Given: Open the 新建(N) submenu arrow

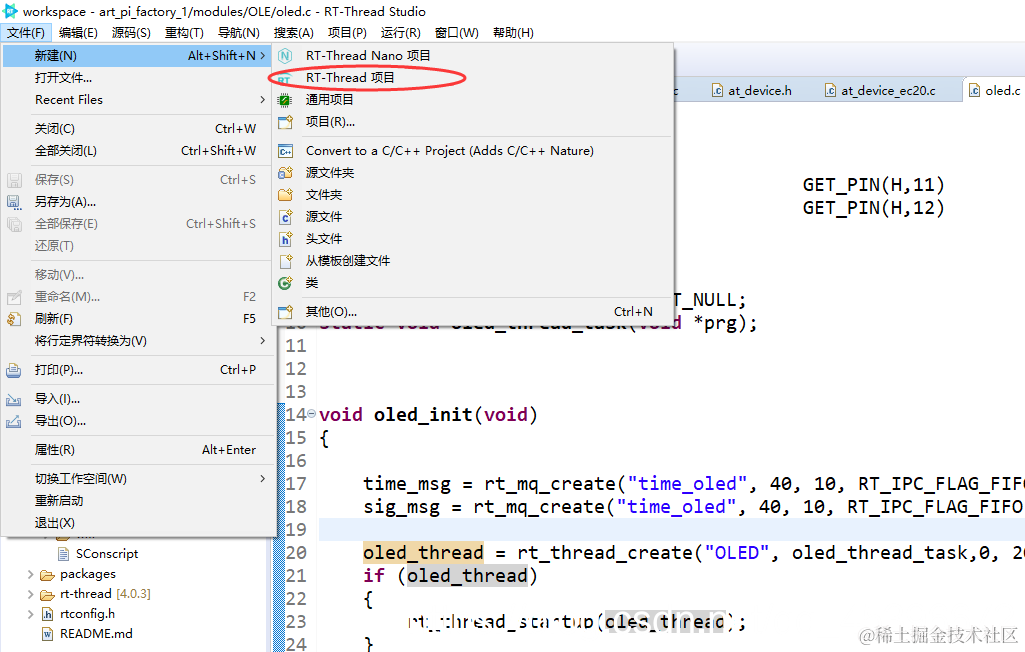Looking at the screenshot, I should [263, 56].
